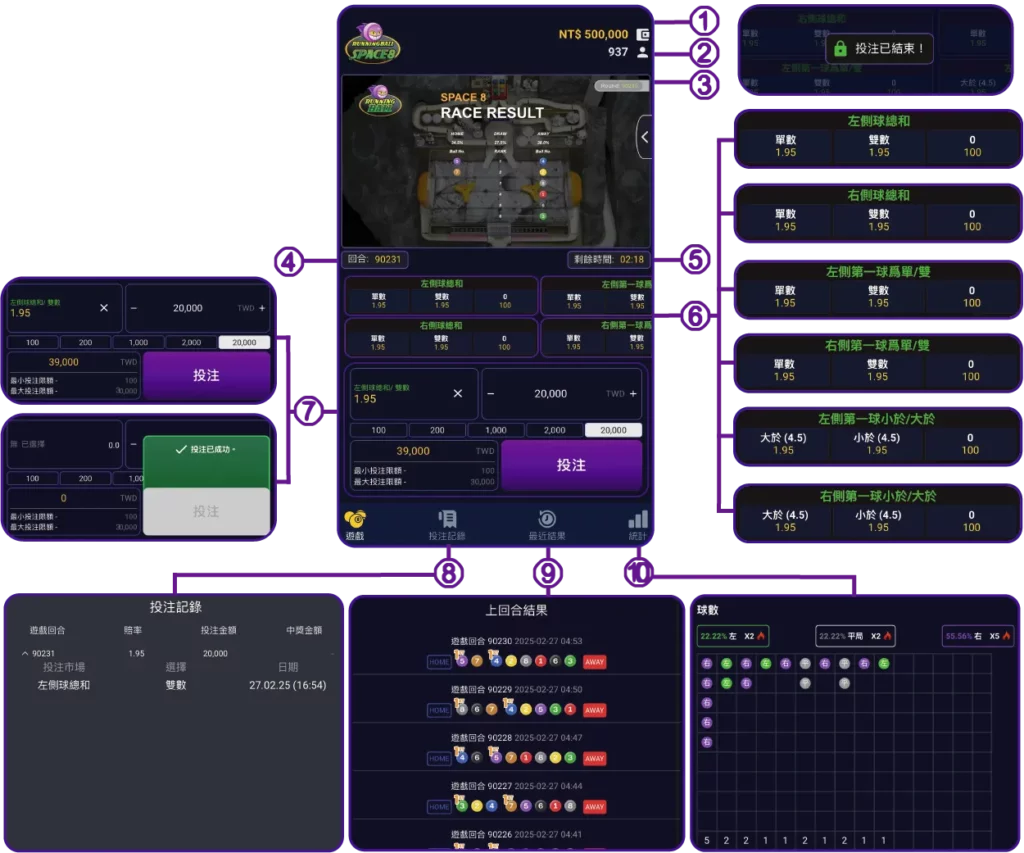The width and height of the screenshot is (1024, 853).
Task: Select the 2,000 chip in center bet slip
Action: [x=554, y=430]
